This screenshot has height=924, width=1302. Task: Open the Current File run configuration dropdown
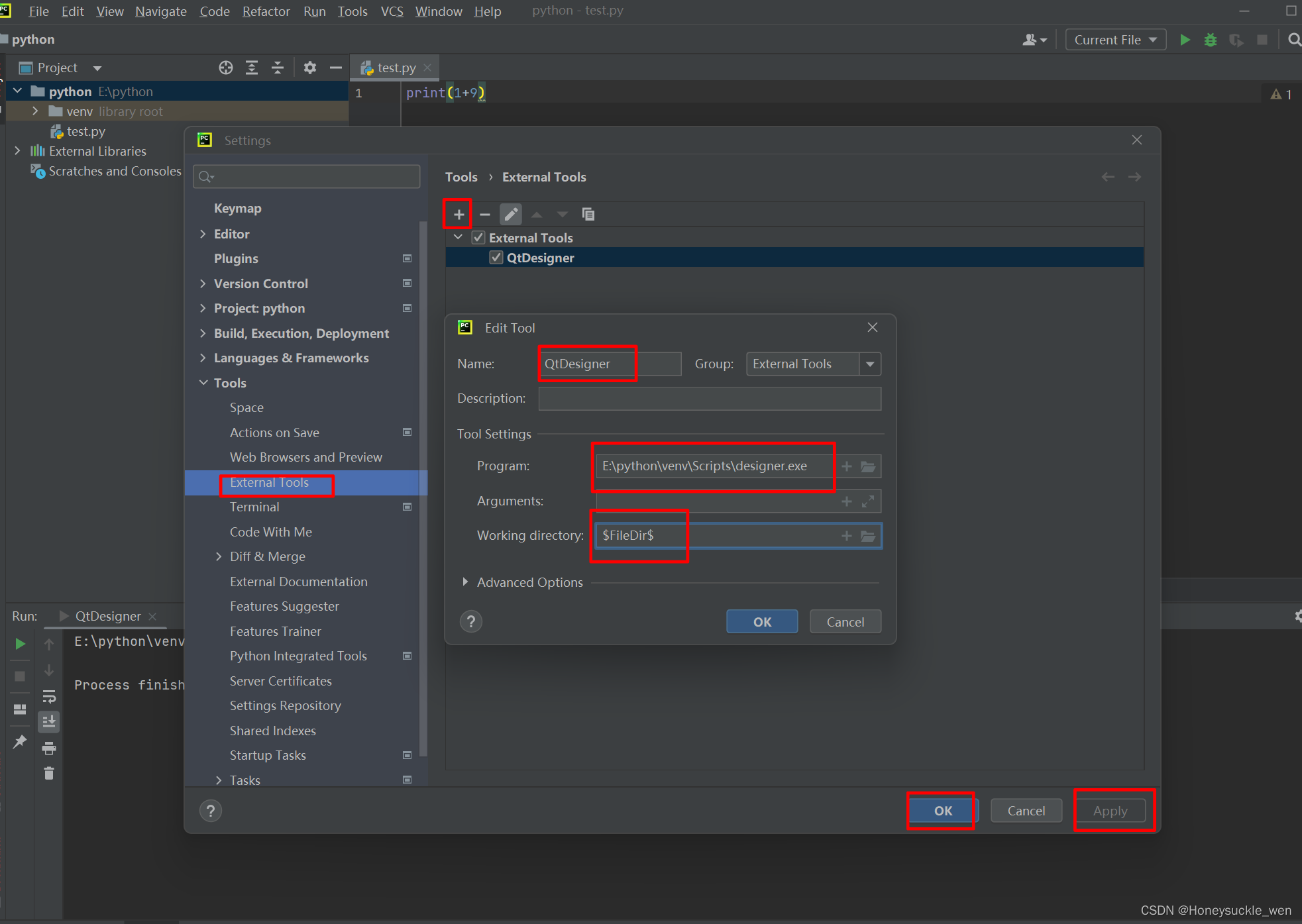1115,40
